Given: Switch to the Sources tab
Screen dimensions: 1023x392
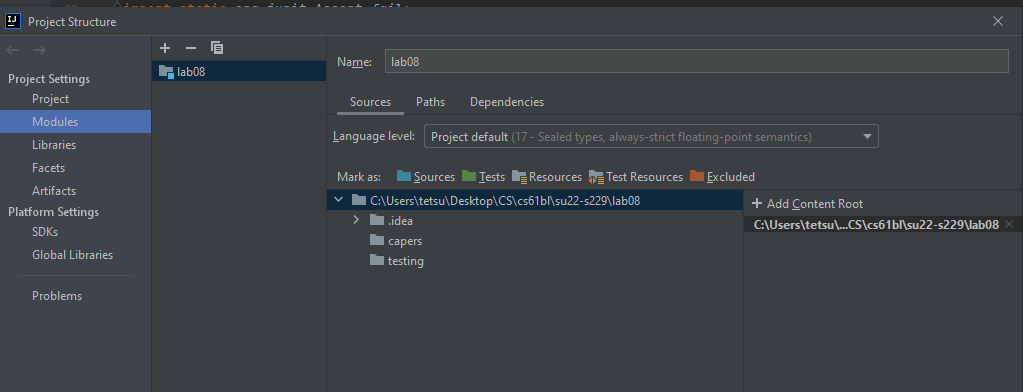Looking at the screenshot, I should coord(371,102).
